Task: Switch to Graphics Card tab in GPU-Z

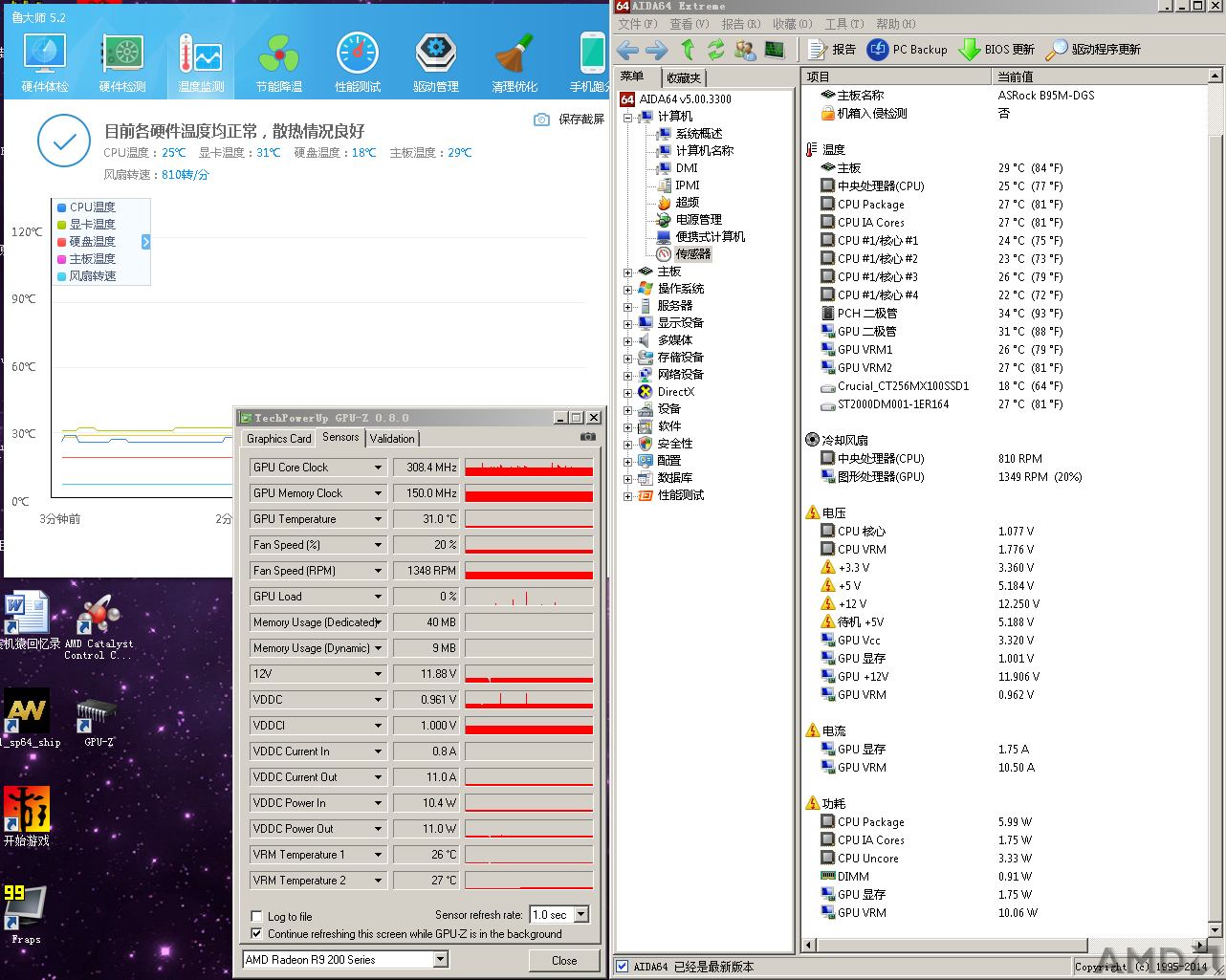Action: coord(278,438)
